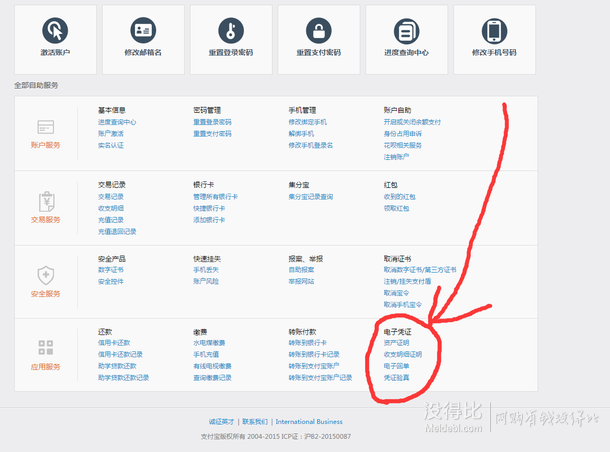610x452 pixels.
Task: Open the 手机充值 link
Action: (206, 355)
